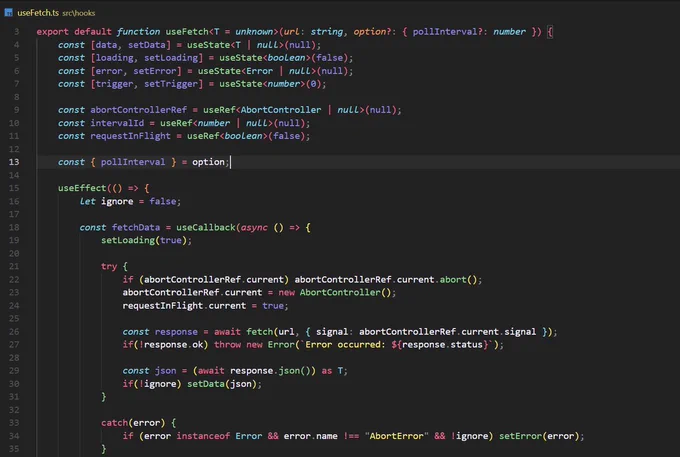The height and width of the screenshot is (457, 680).
Task: Click 'response.status' inside the template string
Action: pos(442,345)
